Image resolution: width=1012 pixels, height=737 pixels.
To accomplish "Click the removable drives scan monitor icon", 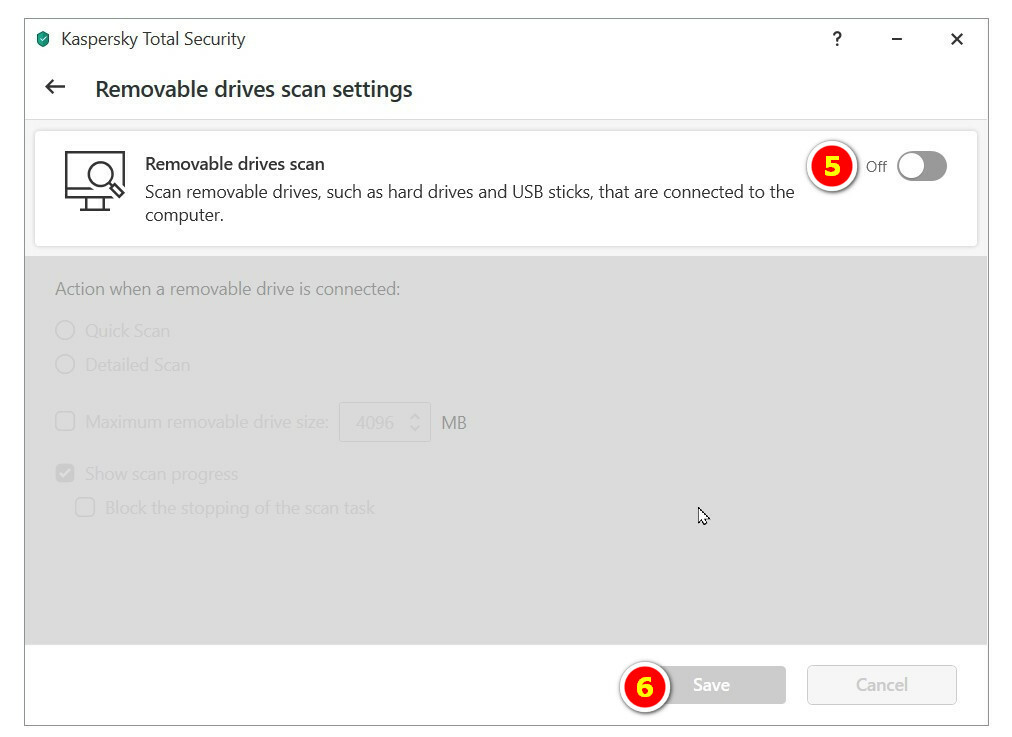I will (94, 180).
